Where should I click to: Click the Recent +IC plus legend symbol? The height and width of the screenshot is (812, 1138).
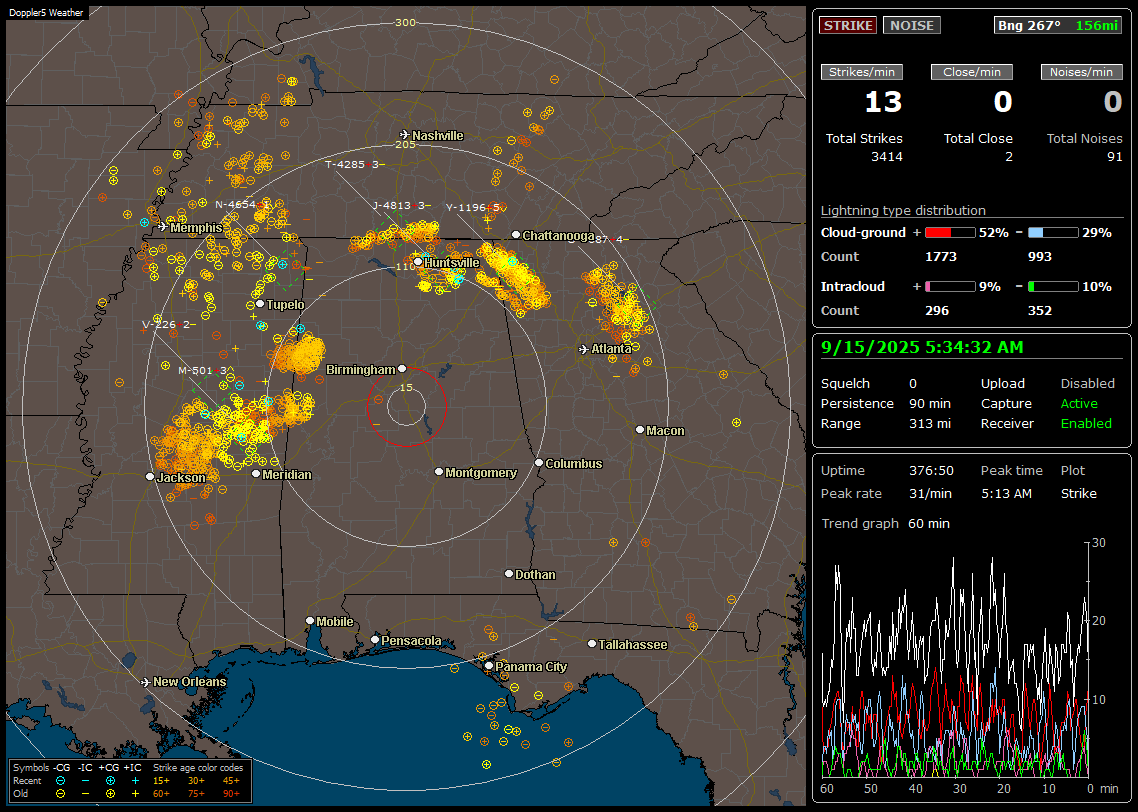pyautogui.click(x=135, y=781)
